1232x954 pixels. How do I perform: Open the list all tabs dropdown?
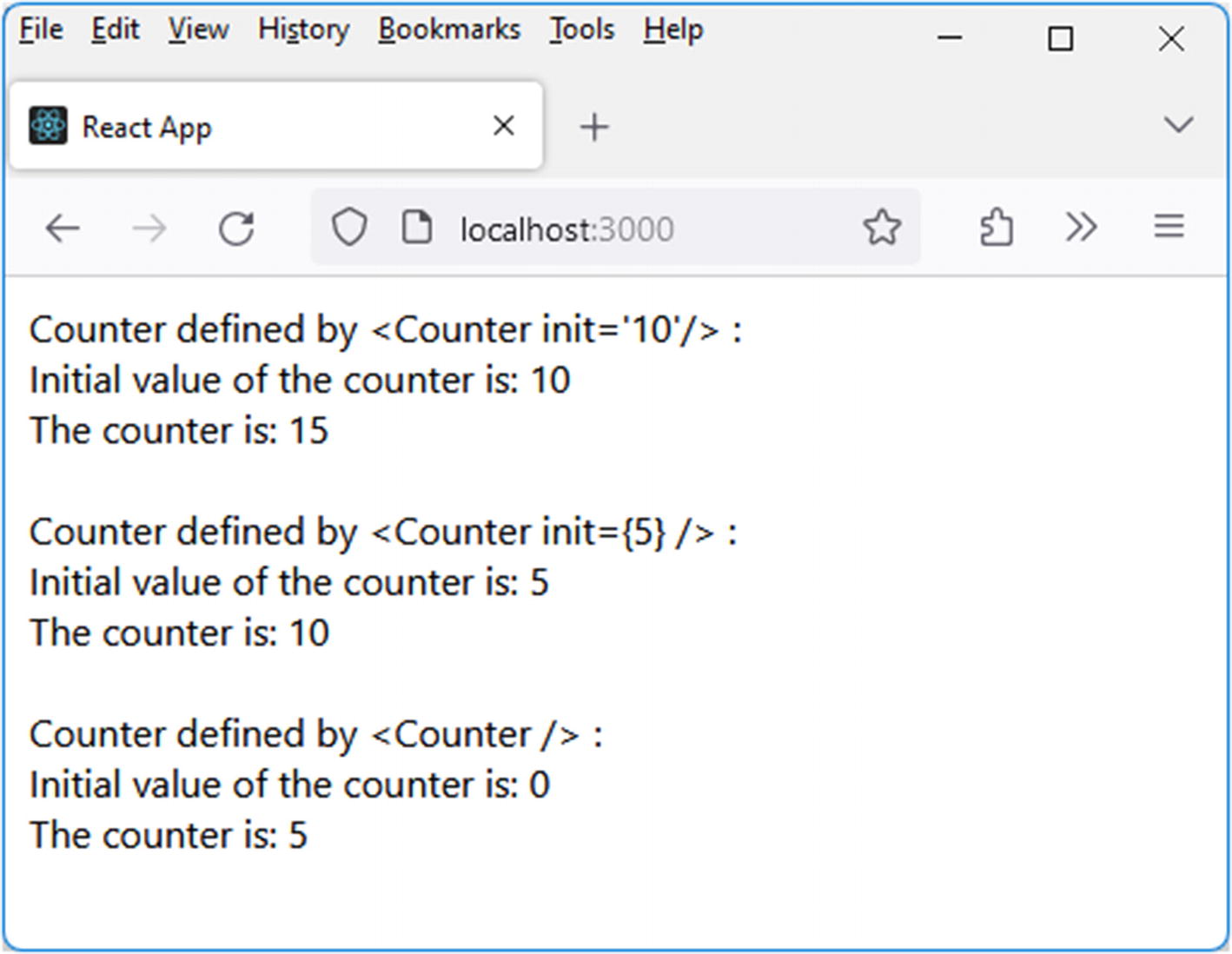tap(1178, 125)
